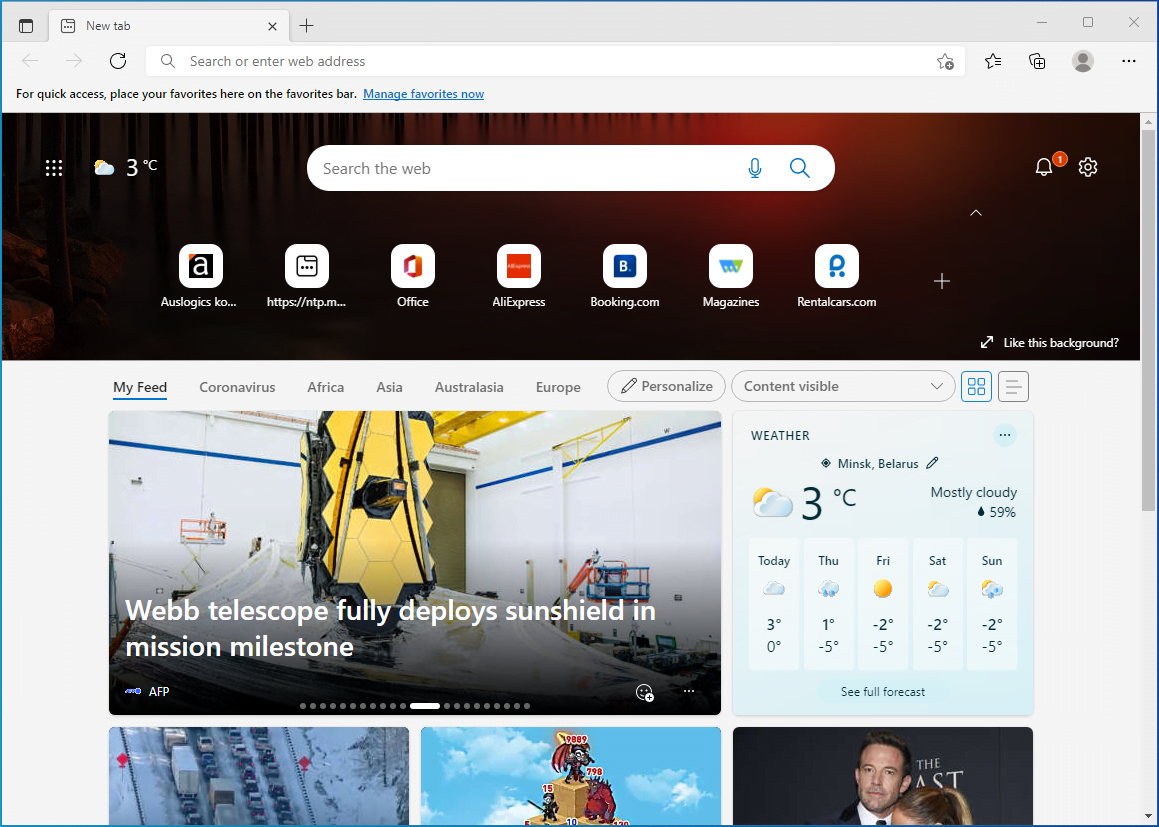The image size is (1159, 827).
Task: Open the Favorites list icon
Action: [x=993, y=61]
